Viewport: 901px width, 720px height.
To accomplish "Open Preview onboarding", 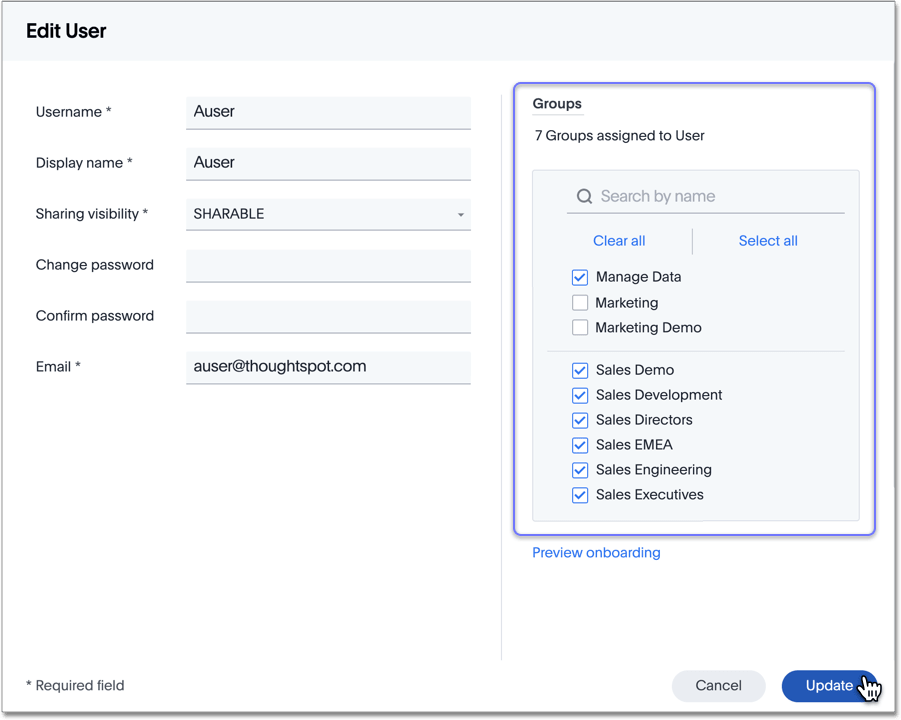I will tap(596, 552).
